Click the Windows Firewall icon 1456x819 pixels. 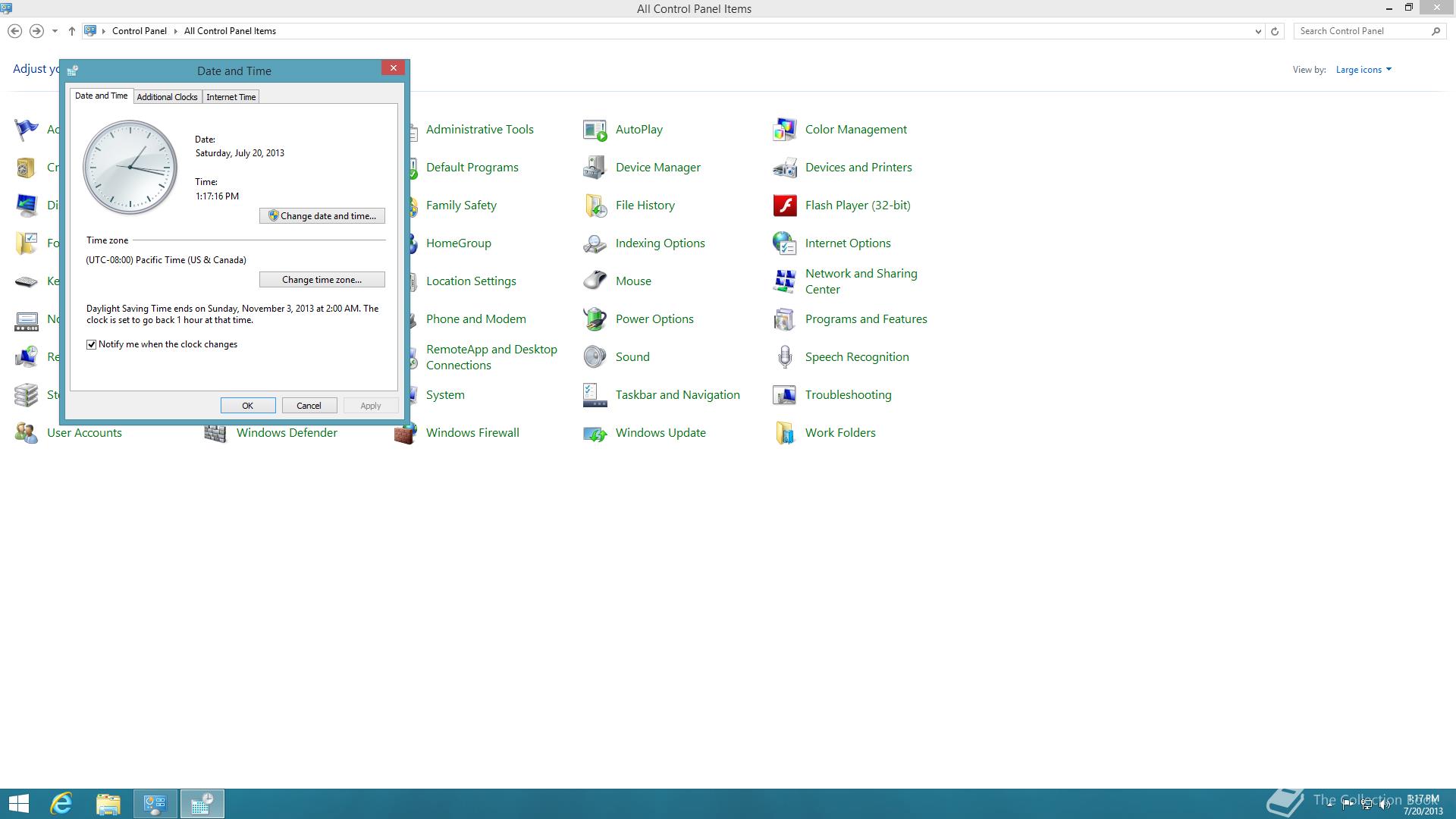pyautogui.click(x=405, y=435)
